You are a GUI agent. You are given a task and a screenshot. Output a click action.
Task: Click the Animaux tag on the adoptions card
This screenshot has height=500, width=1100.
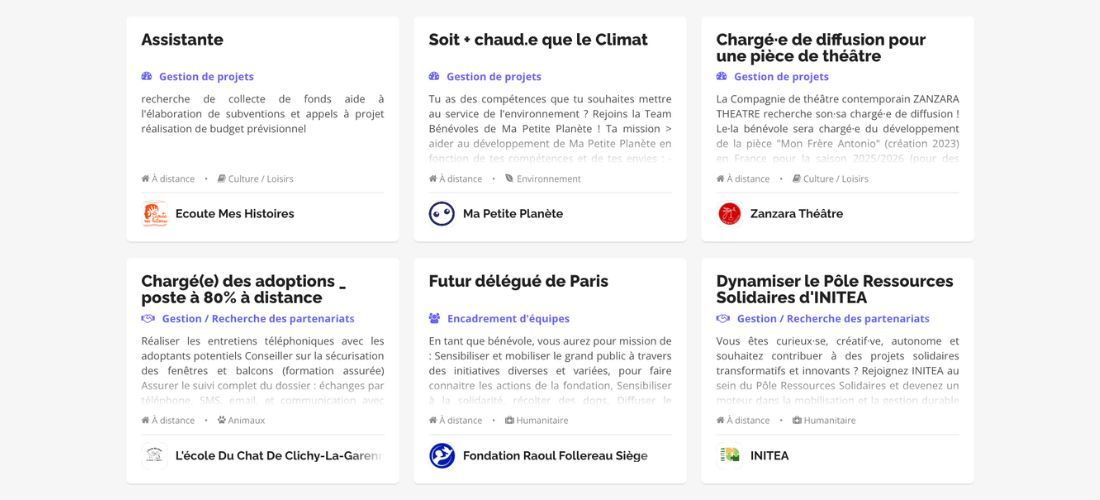pyautogui.click(x=246, y=421)
